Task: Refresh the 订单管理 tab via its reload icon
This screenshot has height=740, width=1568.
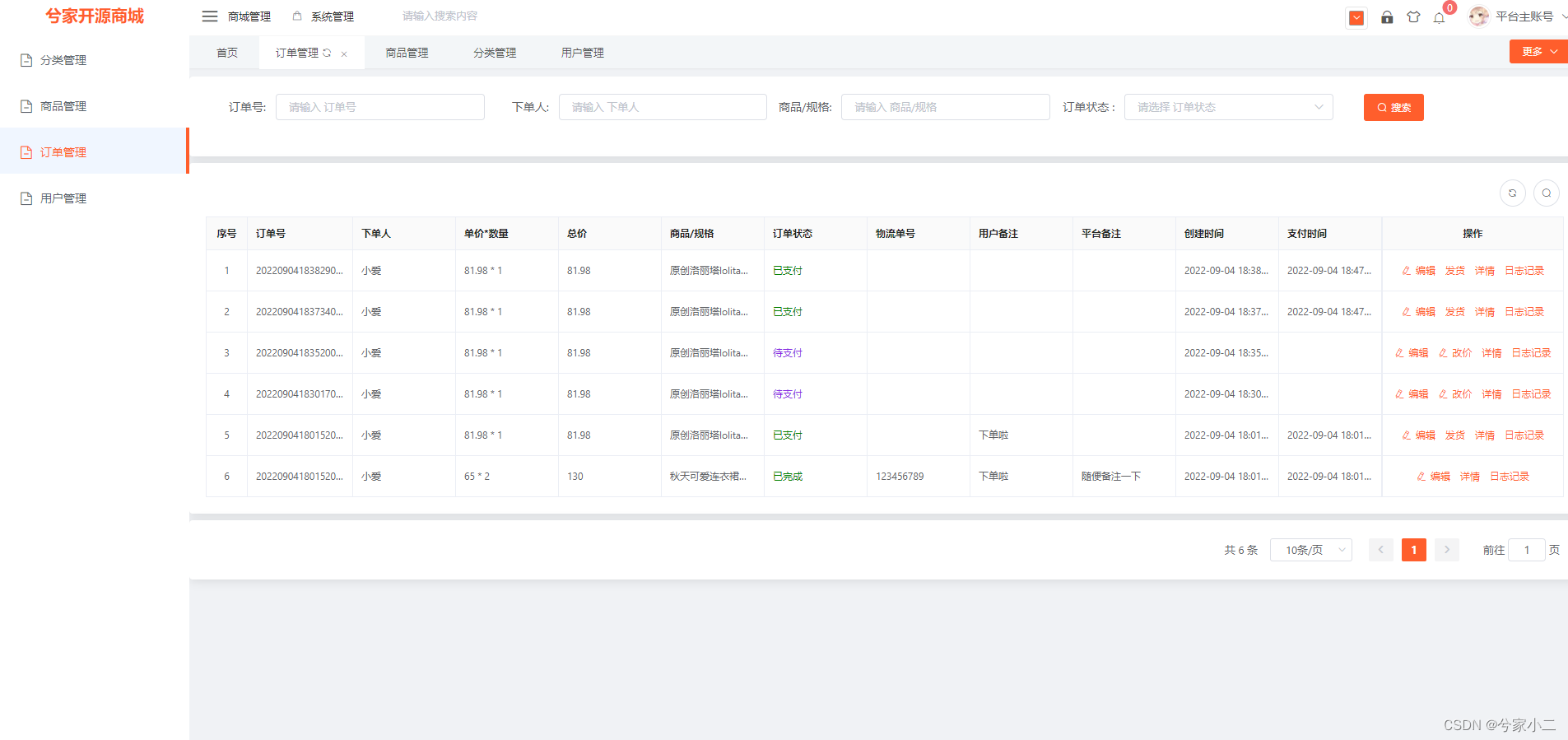Action: click(327, 53)
